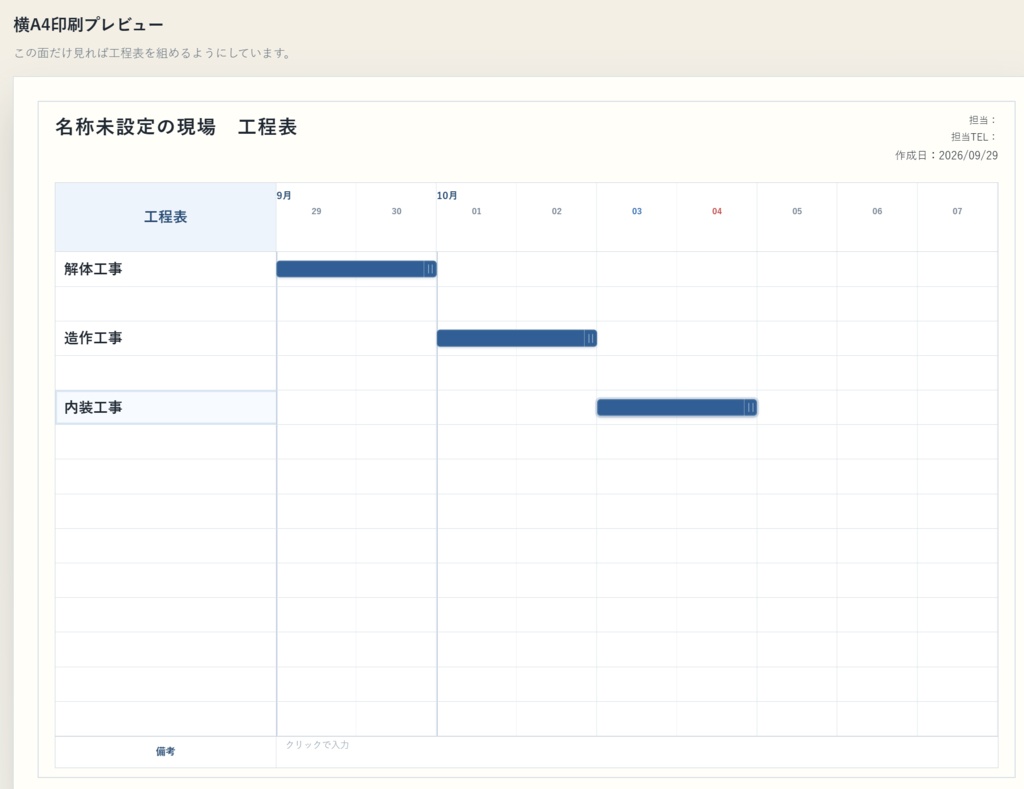Screen dimensions: 1024x789
Task: Click the 担当TEL： field
Action: [x=974, y=137]
